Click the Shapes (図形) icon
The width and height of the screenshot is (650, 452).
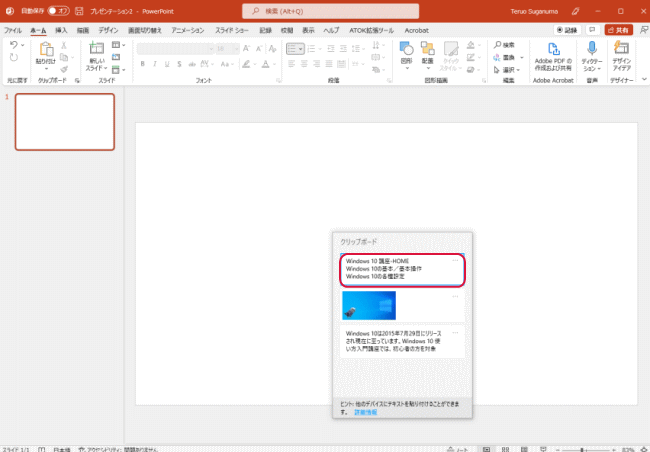[407, 49]
